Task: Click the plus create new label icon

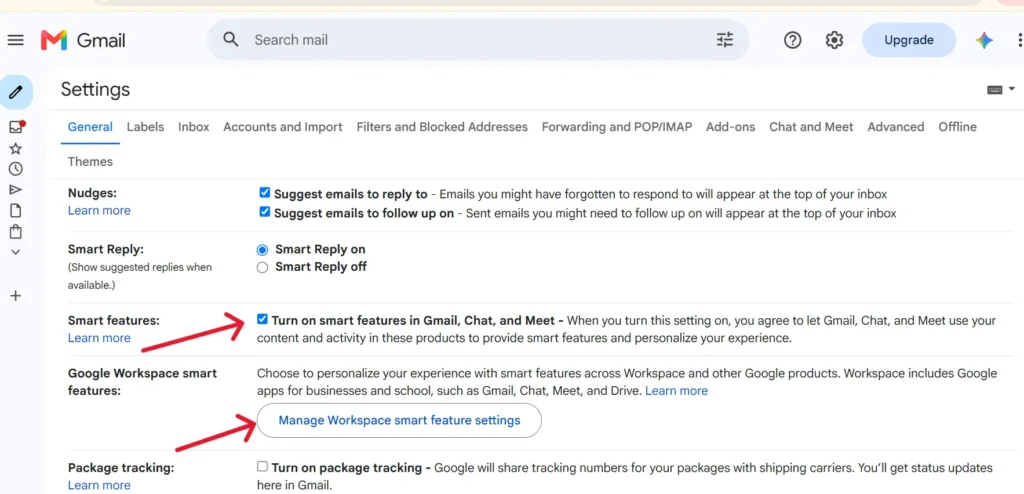Action: [x=16, y=296]
